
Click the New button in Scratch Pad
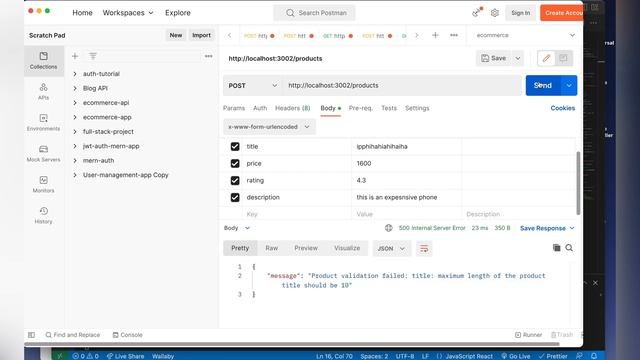(x=176, y=35)
